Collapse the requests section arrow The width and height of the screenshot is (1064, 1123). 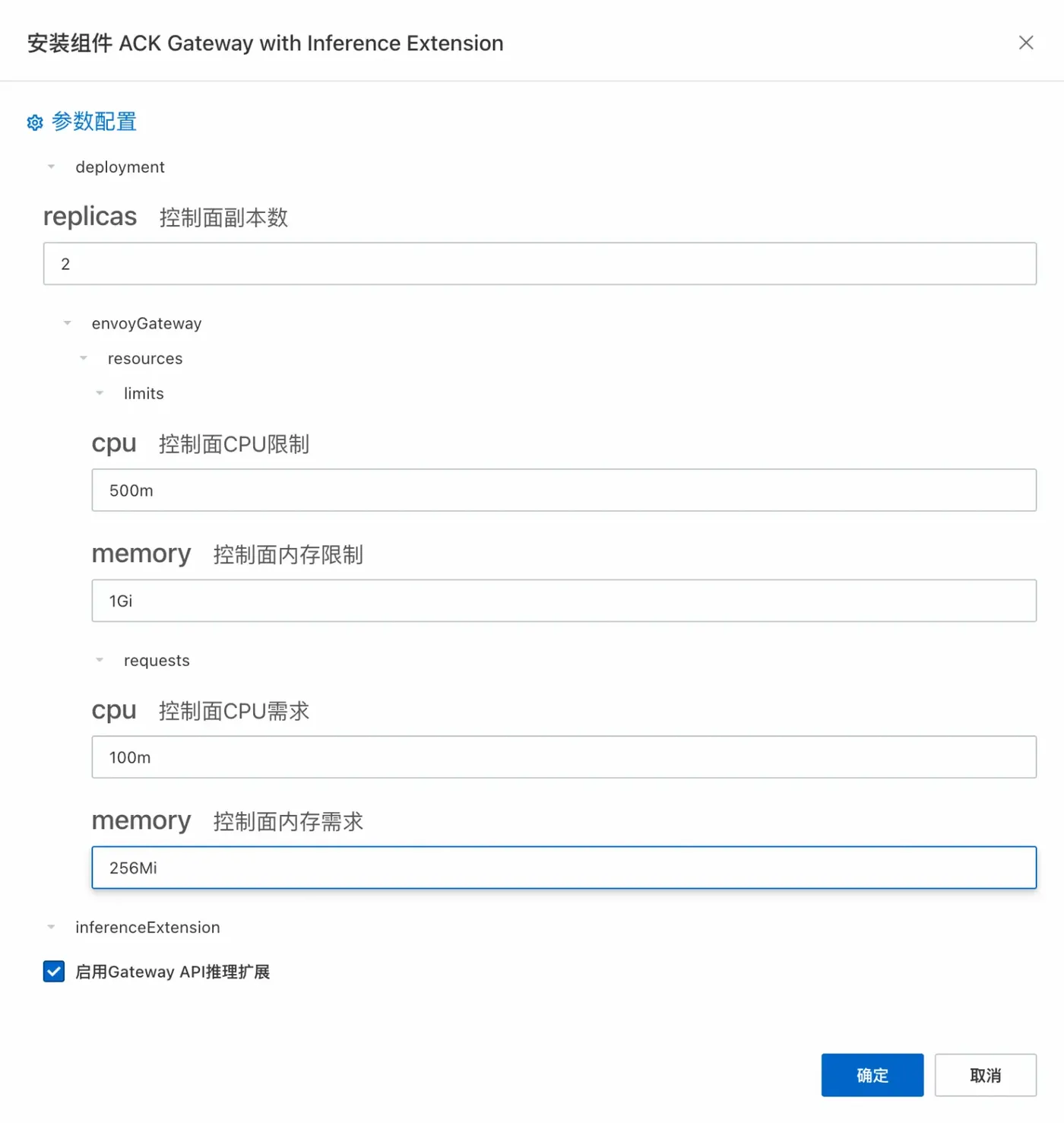[100, 660]
